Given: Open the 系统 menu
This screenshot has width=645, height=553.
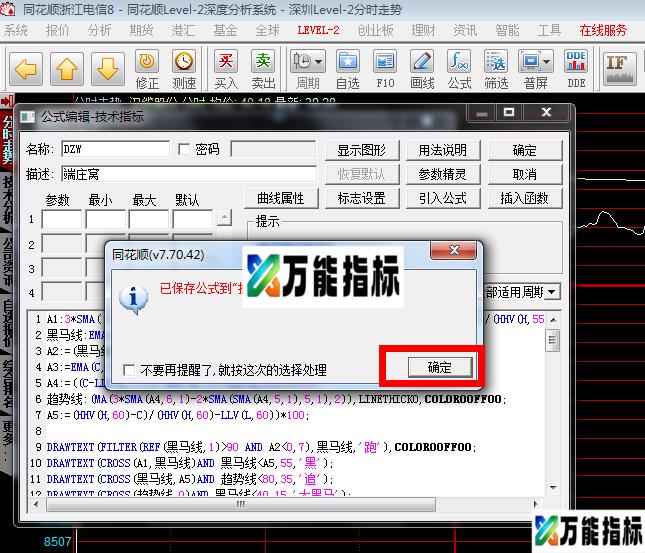Looking at the screenshot, I should (16, 30).
